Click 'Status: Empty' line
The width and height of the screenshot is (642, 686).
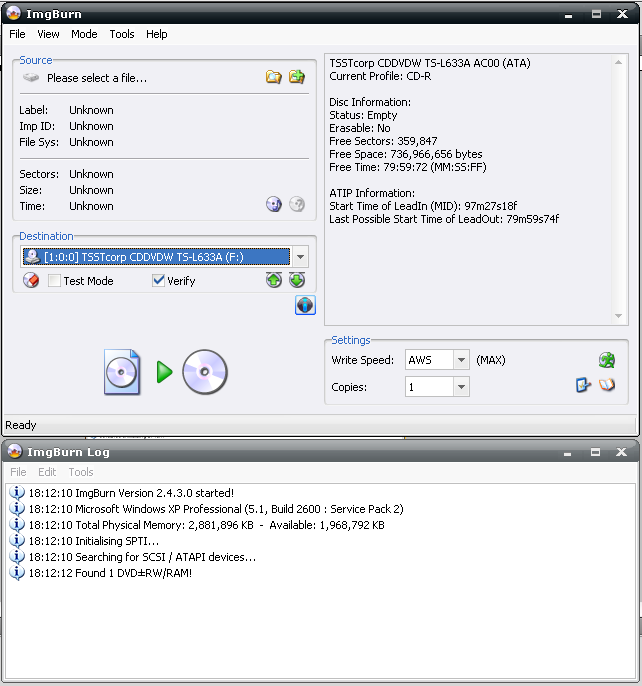(x=363, y=115)
